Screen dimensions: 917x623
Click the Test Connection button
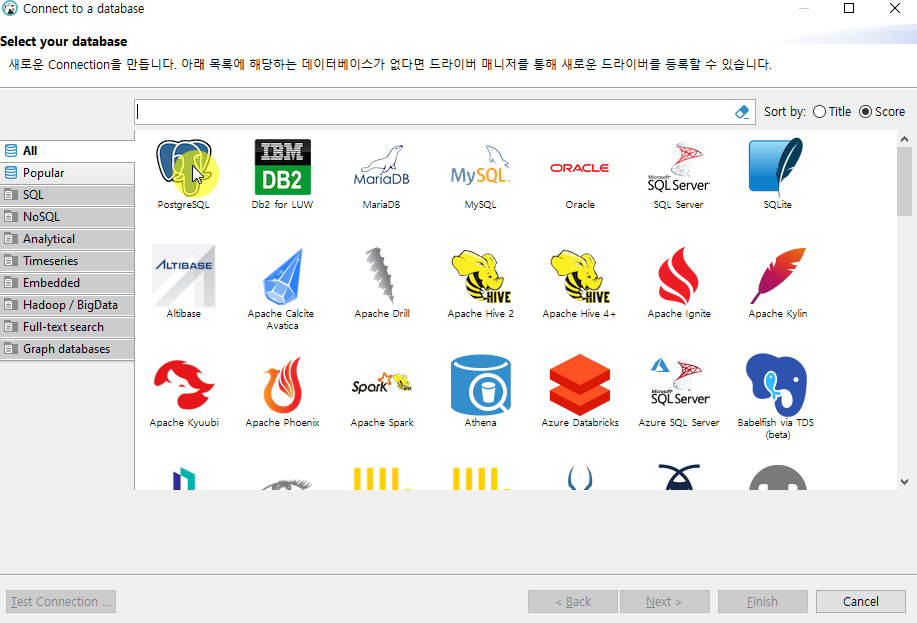[x=61, y=601]
